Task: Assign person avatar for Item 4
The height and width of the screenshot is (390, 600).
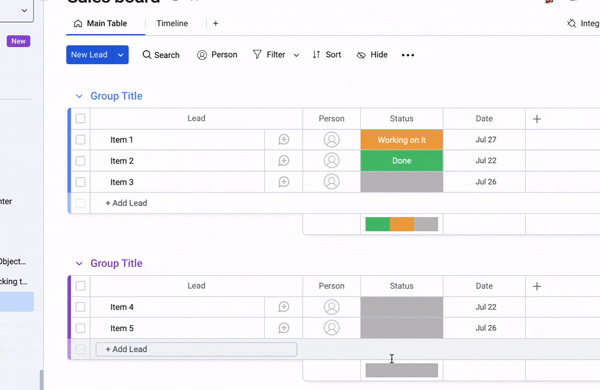Action: coord(332,307)
